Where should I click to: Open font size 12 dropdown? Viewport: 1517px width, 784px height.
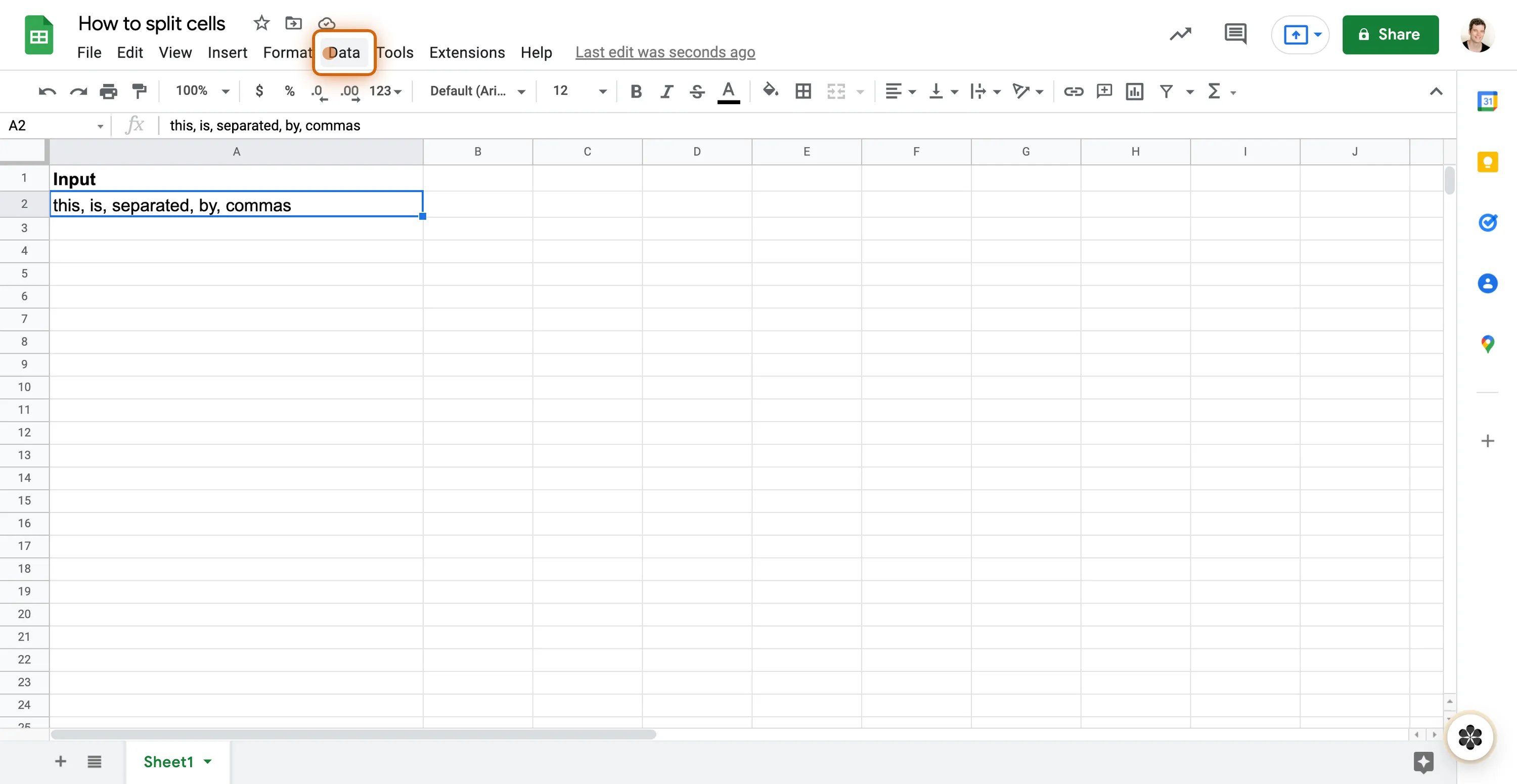click(x=579, y=90)
